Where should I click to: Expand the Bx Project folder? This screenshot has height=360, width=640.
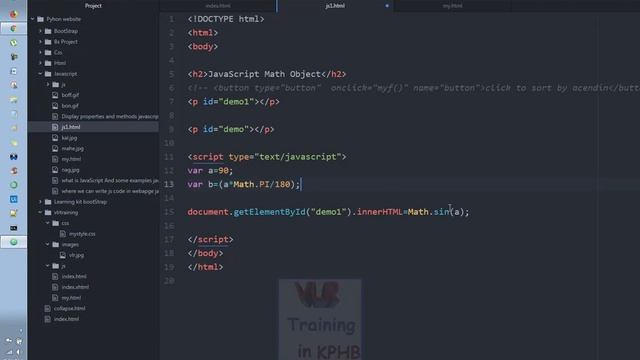pyautogui.click(x=40, y=42)
